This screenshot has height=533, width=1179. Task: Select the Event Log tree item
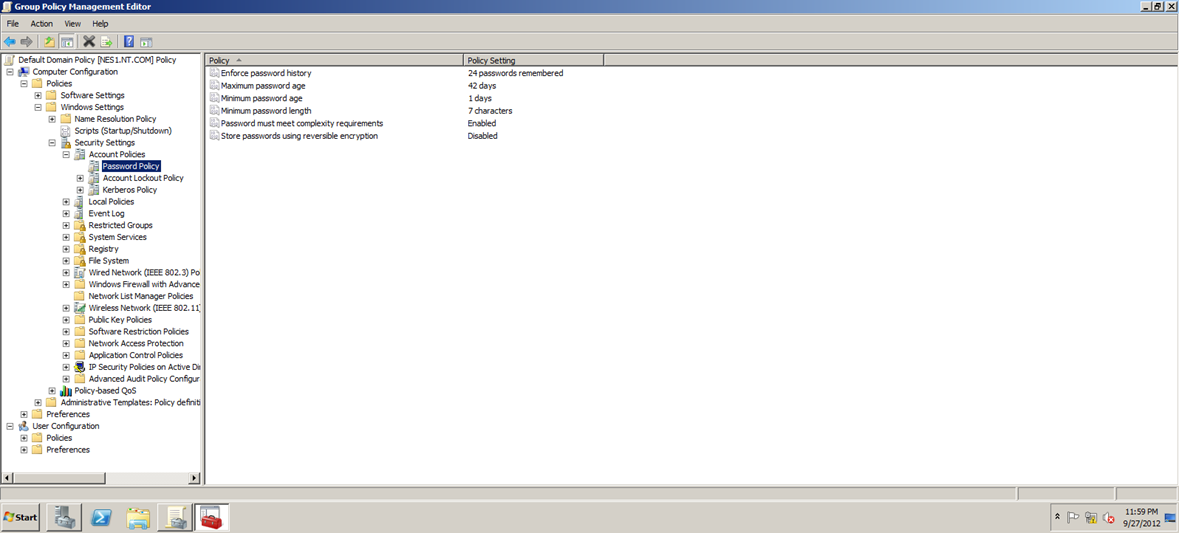pos(106,214)
